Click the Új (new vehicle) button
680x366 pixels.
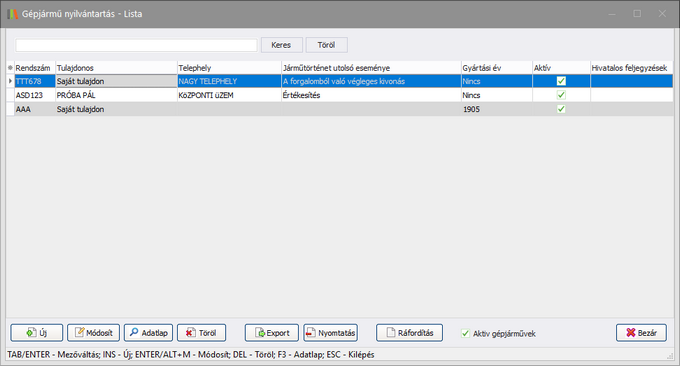pos(37,333)
